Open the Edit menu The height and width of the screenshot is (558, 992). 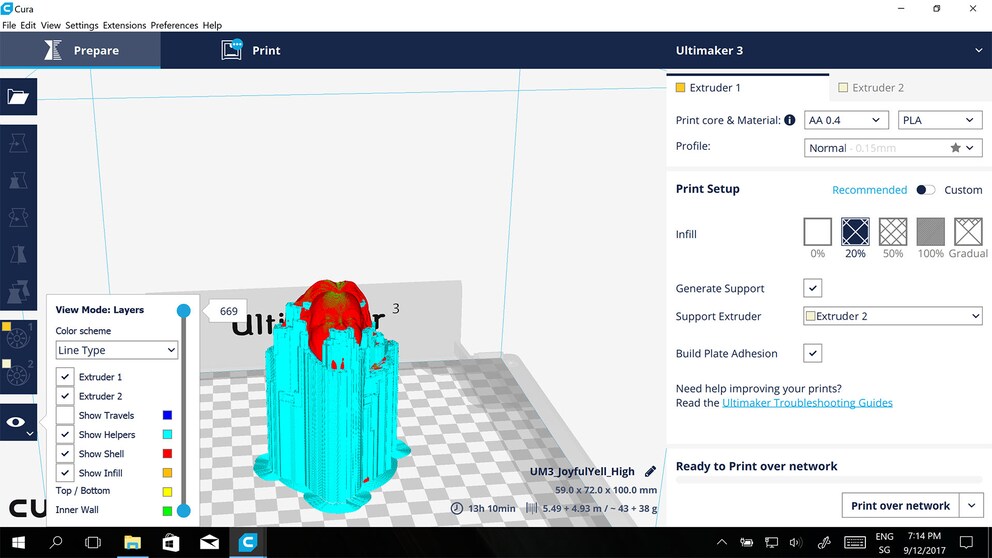pos(28,25)
